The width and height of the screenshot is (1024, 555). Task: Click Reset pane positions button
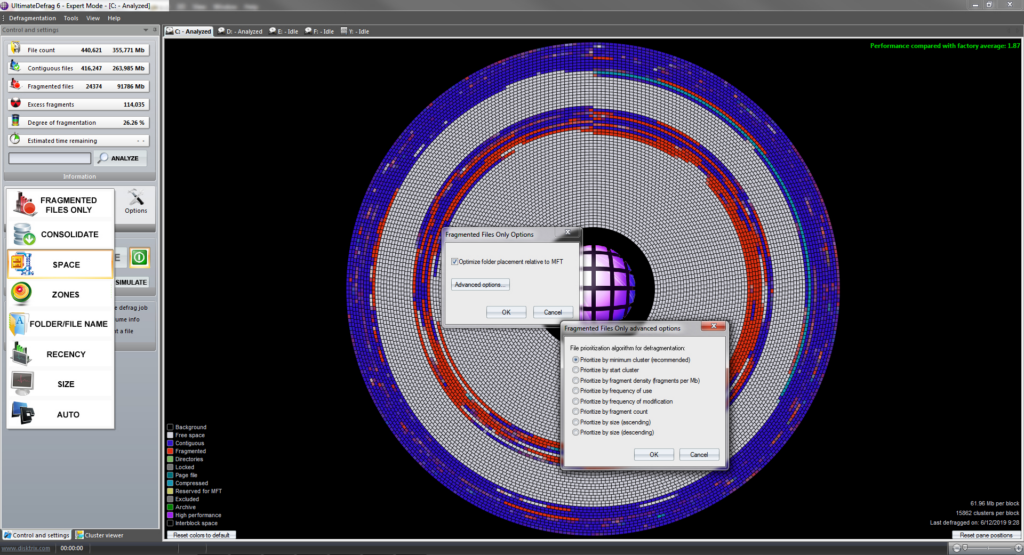coord(986,535)
